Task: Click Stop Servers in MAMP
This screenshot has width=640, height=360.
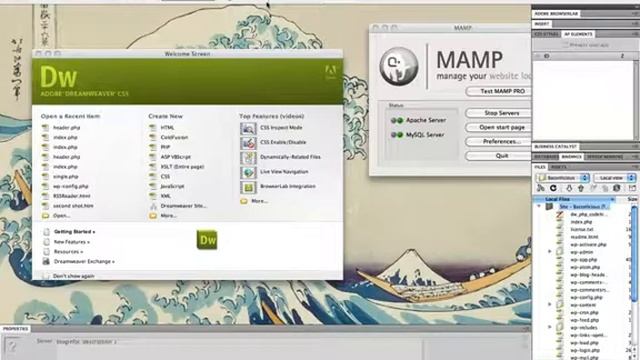Action: click(498, 113)
